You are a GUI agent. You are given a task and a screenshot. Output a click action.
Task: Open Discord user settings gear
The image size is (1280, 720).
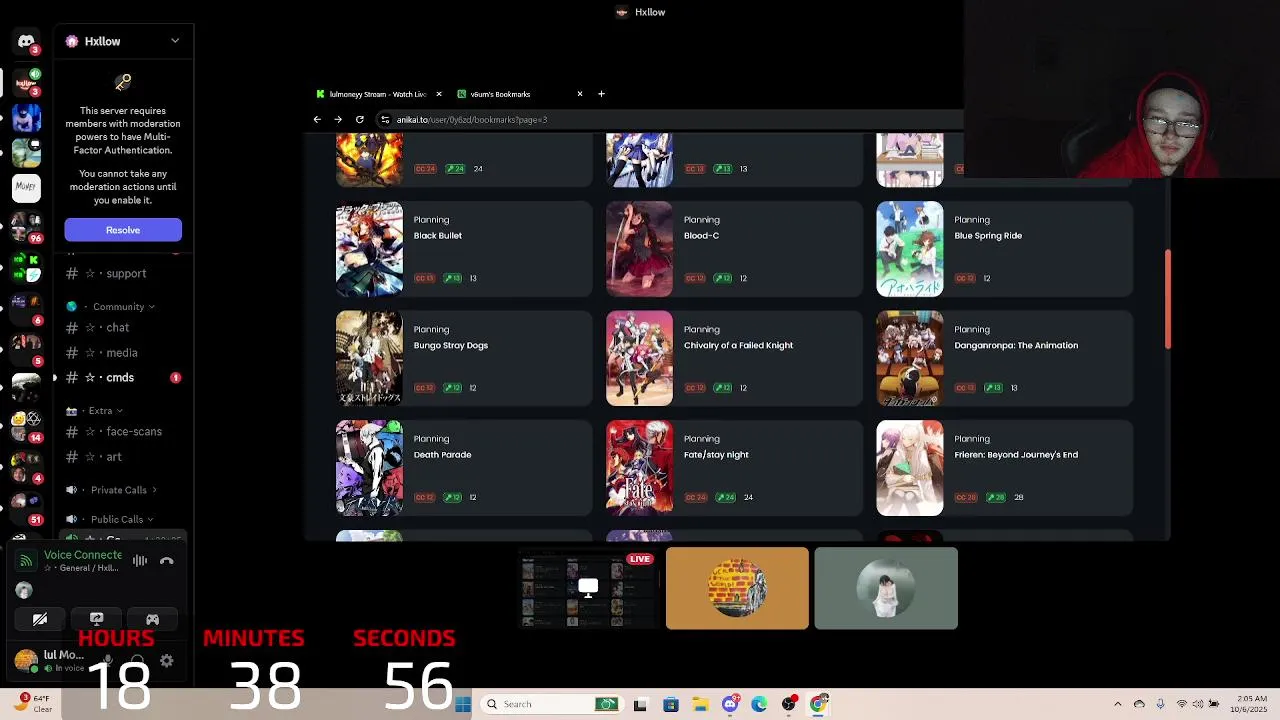coord(167,661)
